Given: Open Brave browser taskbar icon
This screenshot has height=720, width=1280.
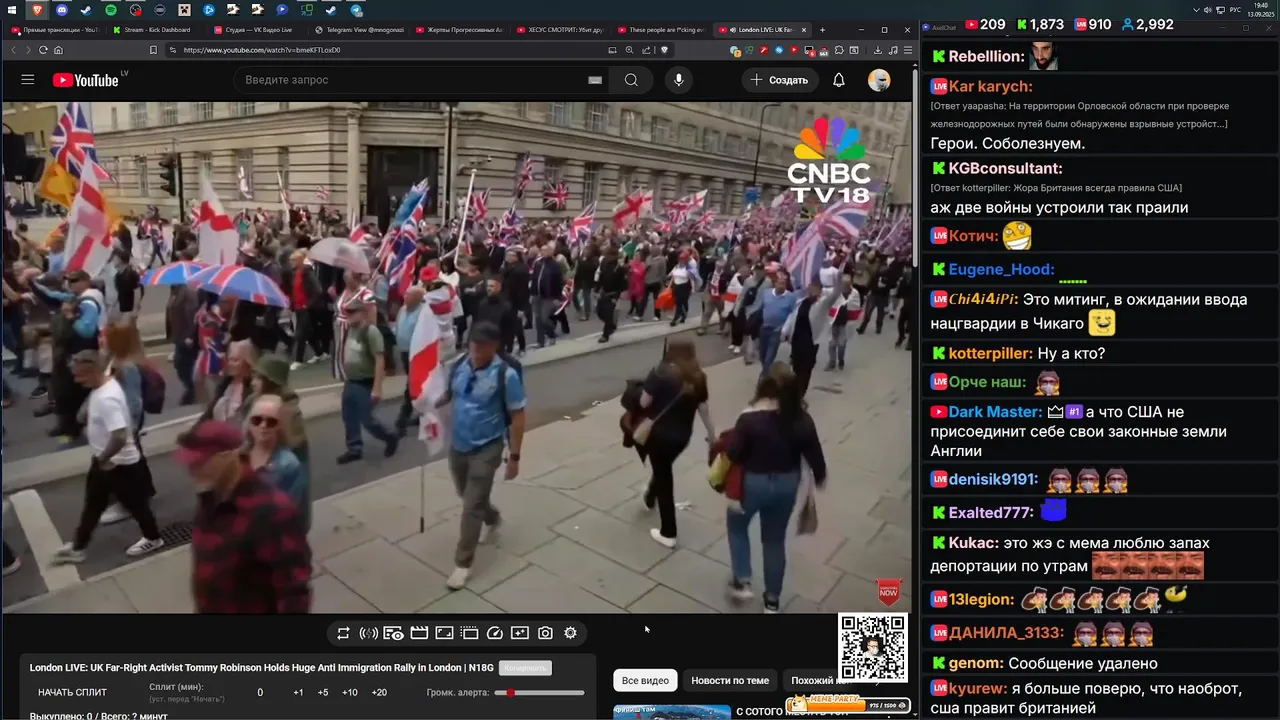Looking at the screenshot, I should (x=37, y=10).
